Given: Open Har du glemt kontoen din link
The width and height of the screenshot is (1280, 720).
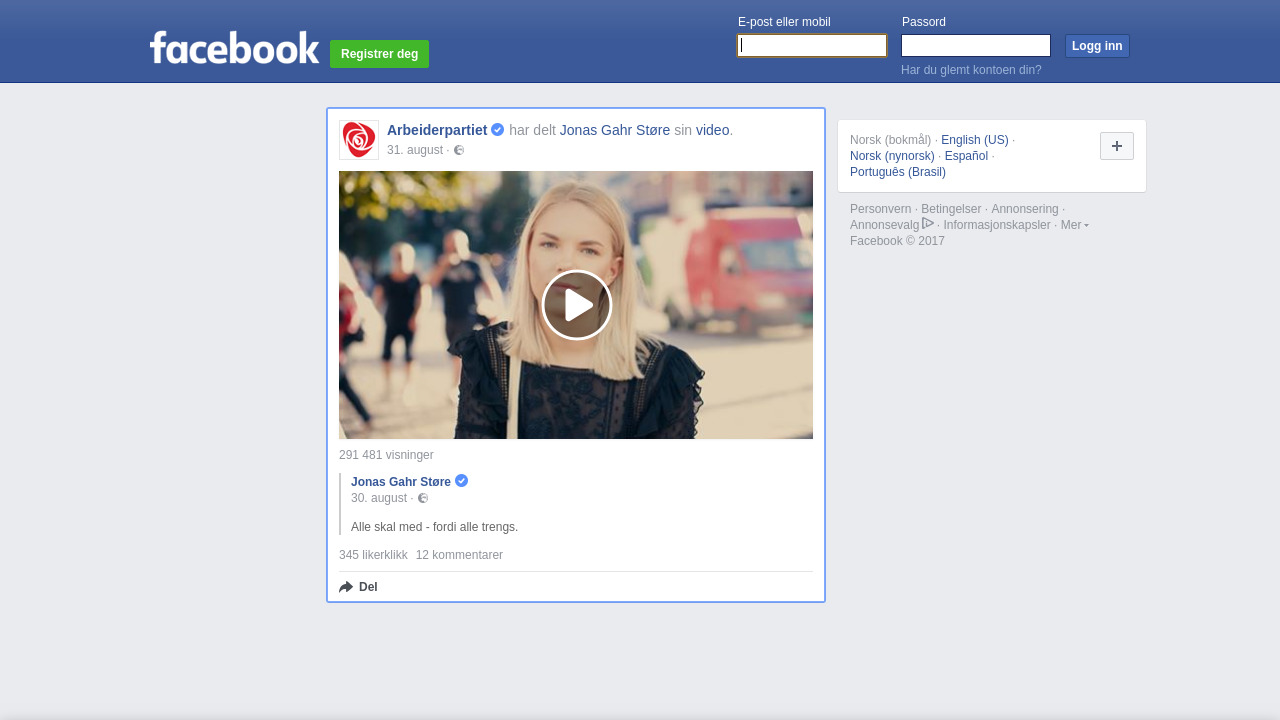Looking at the screenshot, I should [971, 70].
